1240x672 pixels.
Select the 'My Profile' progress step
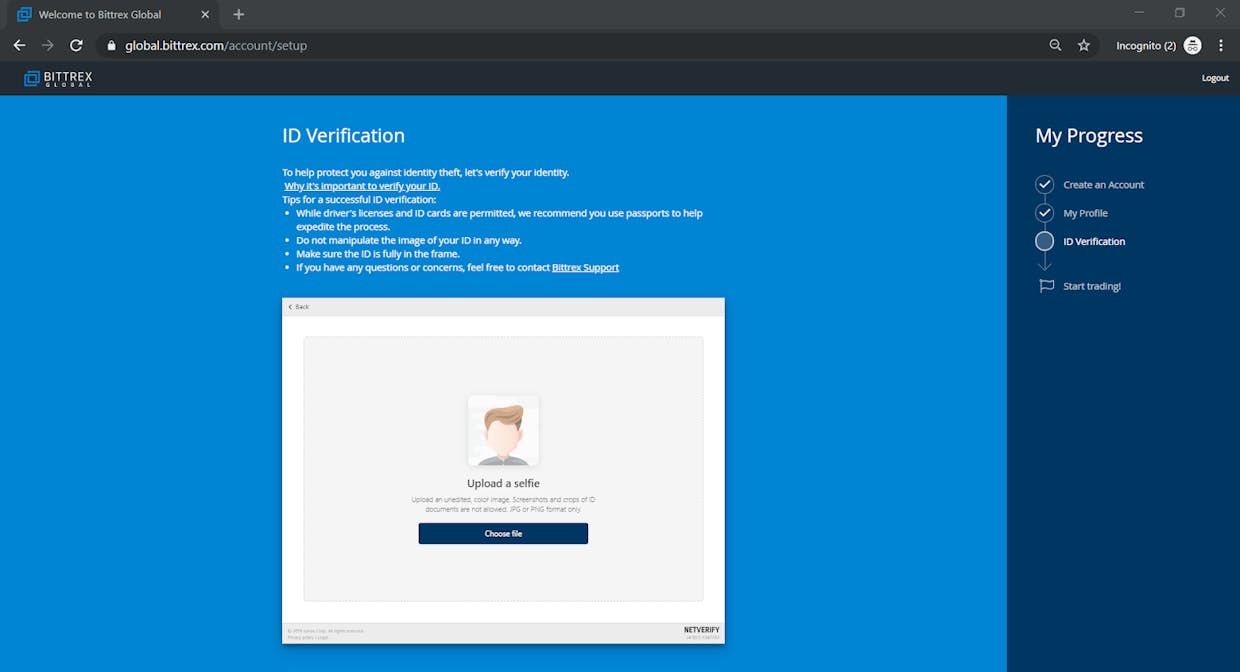[x=1085, y=213]
